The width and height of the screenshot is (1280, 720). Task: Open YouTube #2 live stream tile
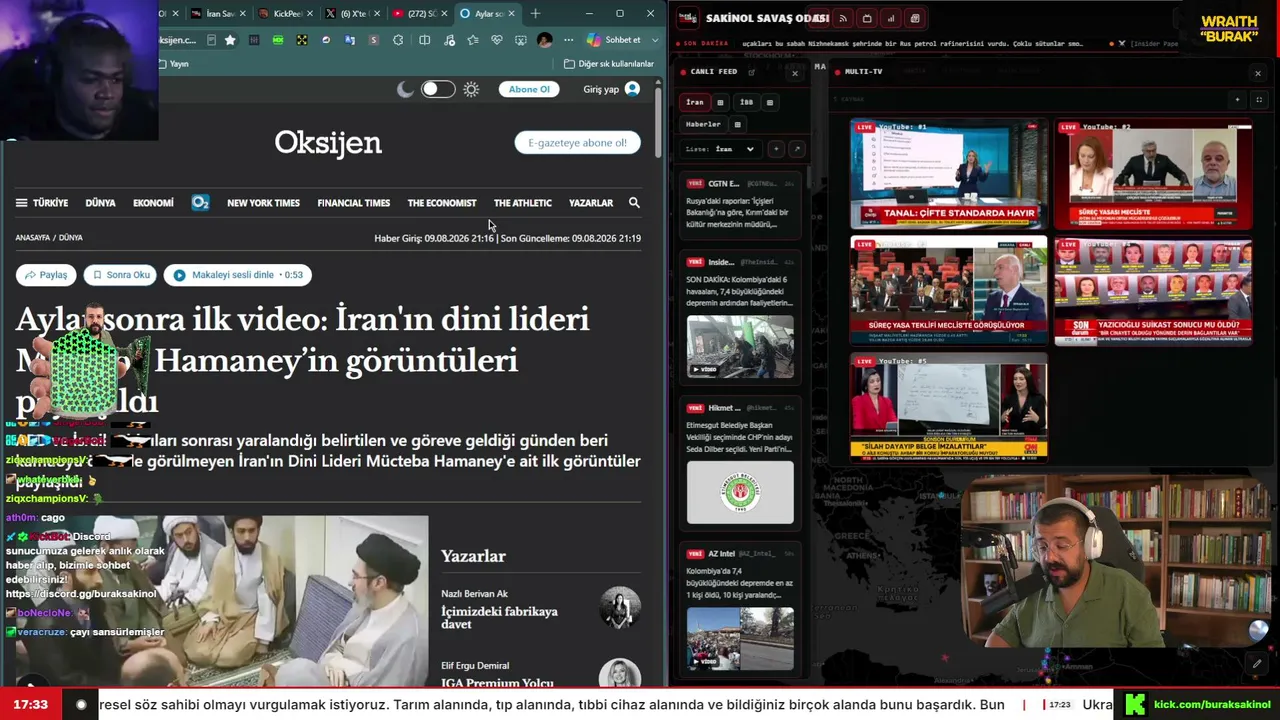pos(1153,175)
